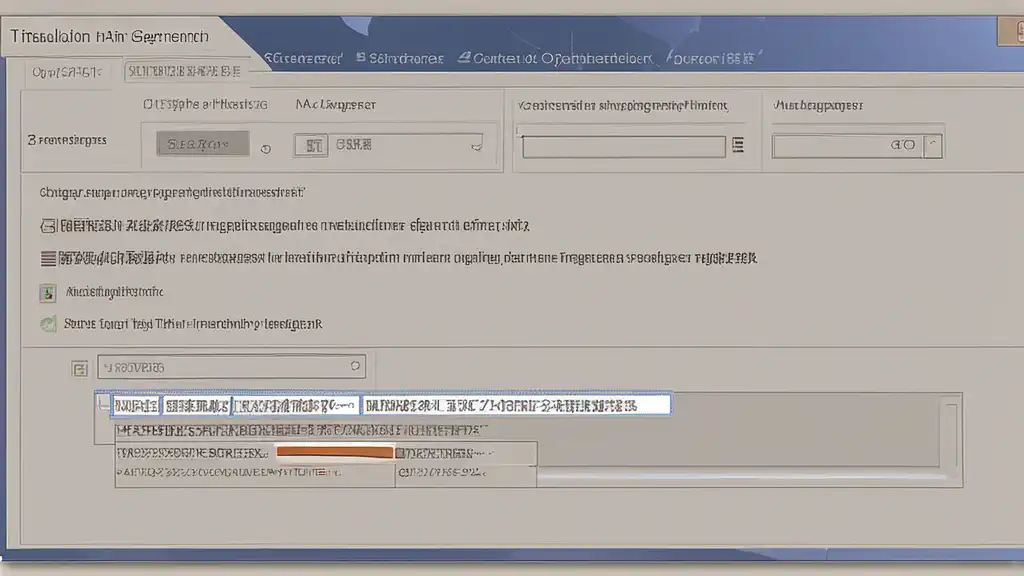1024x576 pixels.
Task: Click the list icon right of the long empty field
Action: point(738,145)
